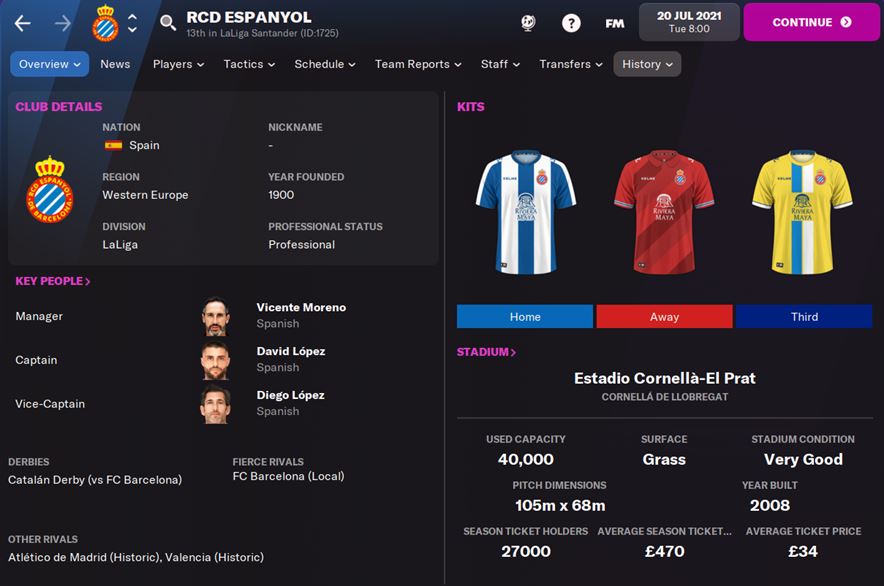Open the Stadium section link
This screenshot has width=884, height=586.
click(486, 352)
